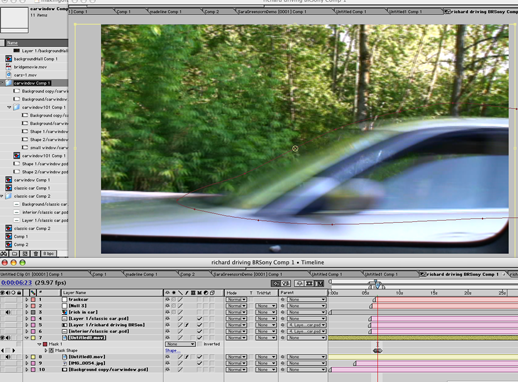
Task: Hide video of rich in car layer
Action: (x=168, y=312)
